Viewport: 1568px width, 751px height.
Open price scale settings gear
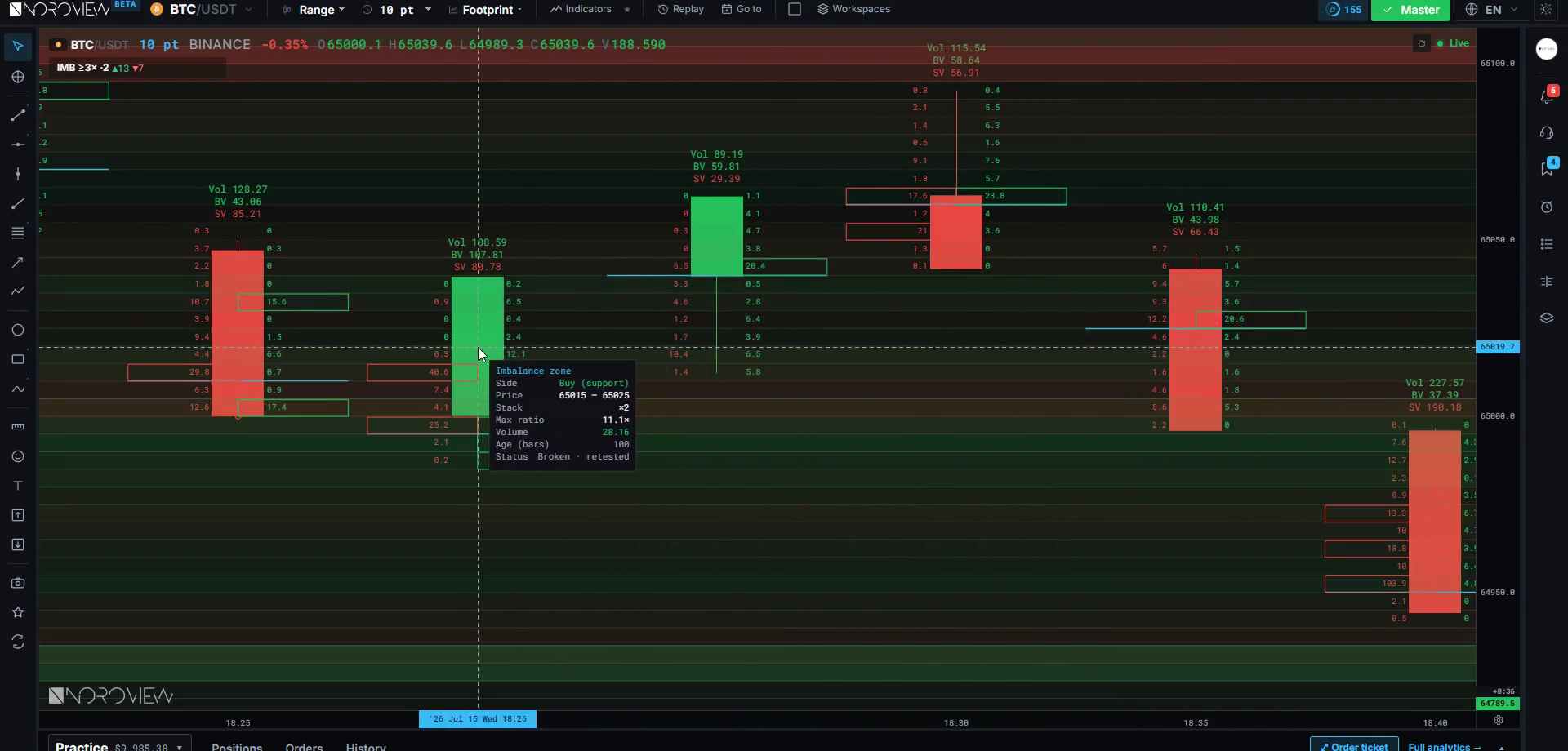tap(1499, 720)
